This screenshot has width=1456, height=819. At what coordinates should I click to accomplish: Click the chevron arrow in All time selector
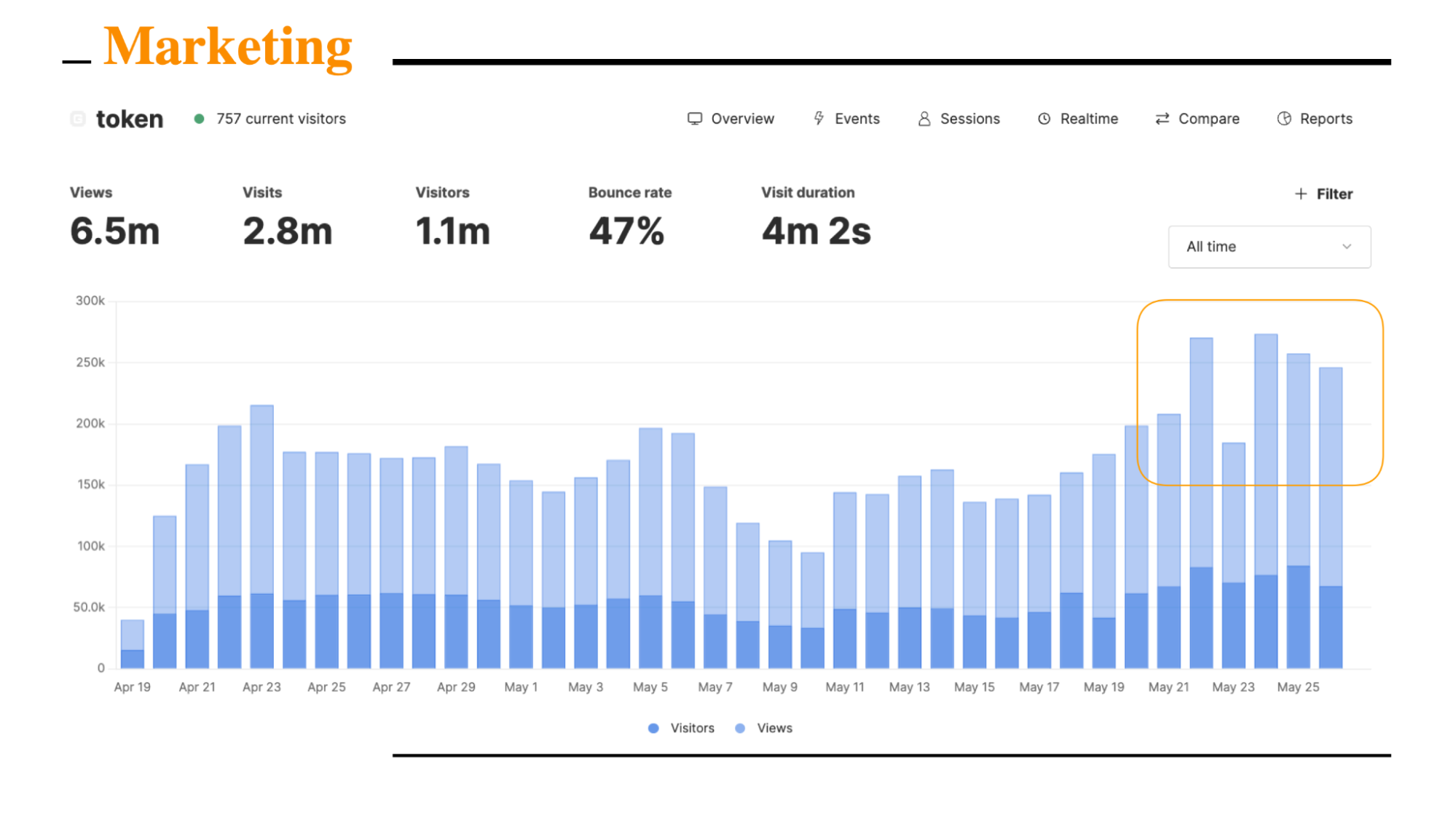1346,247
